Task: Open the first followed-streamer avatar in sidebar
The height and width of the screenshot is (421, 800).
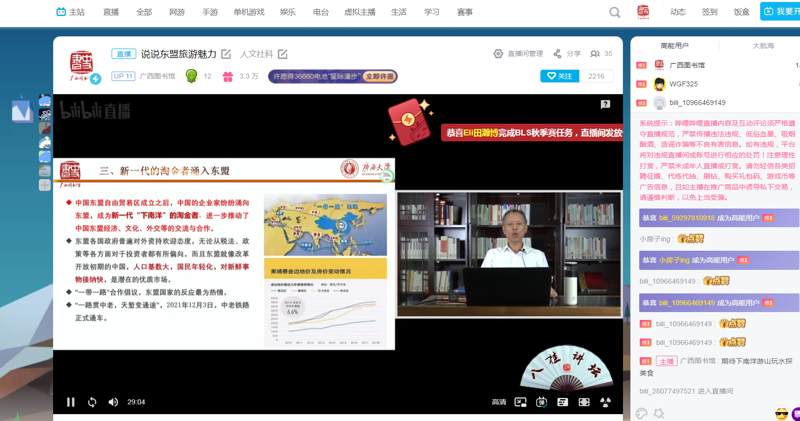Action: point(45,100)
